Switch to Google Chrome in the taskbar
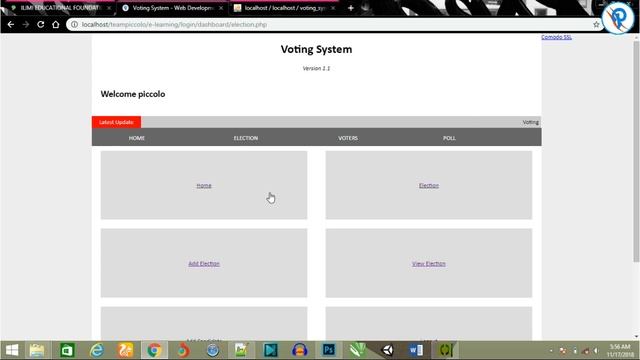Viewport: 640px width, 360px height. (x=154, y=350)
